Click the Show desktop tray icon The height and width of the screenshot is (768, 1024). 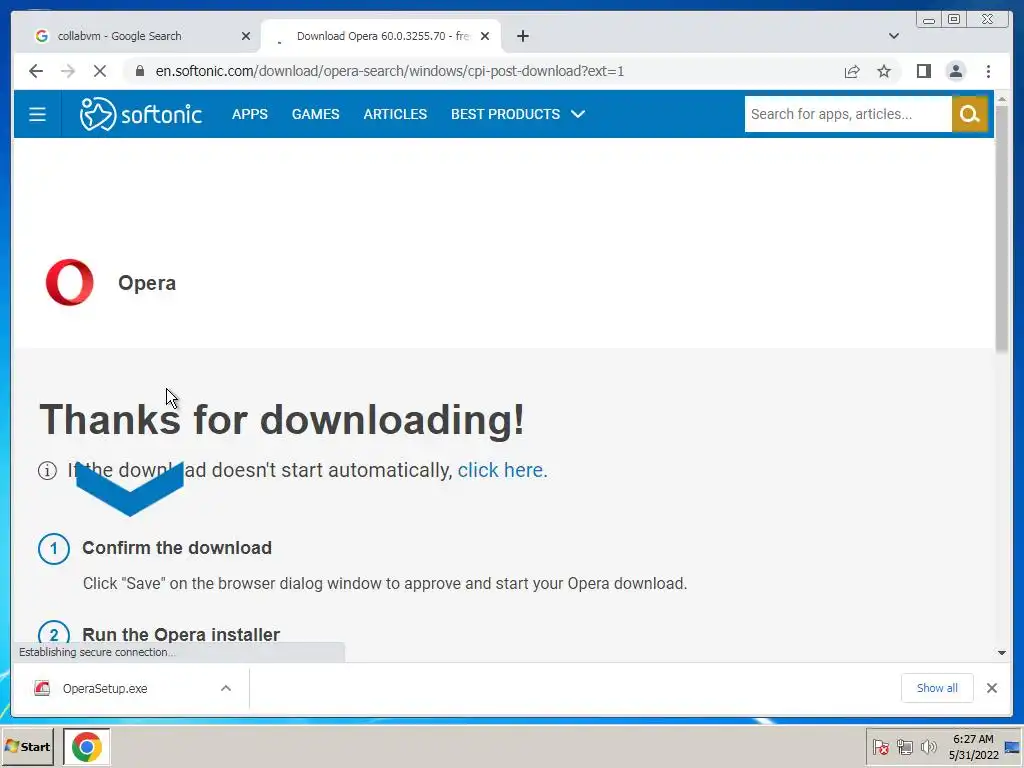[x=1012, y=746]
